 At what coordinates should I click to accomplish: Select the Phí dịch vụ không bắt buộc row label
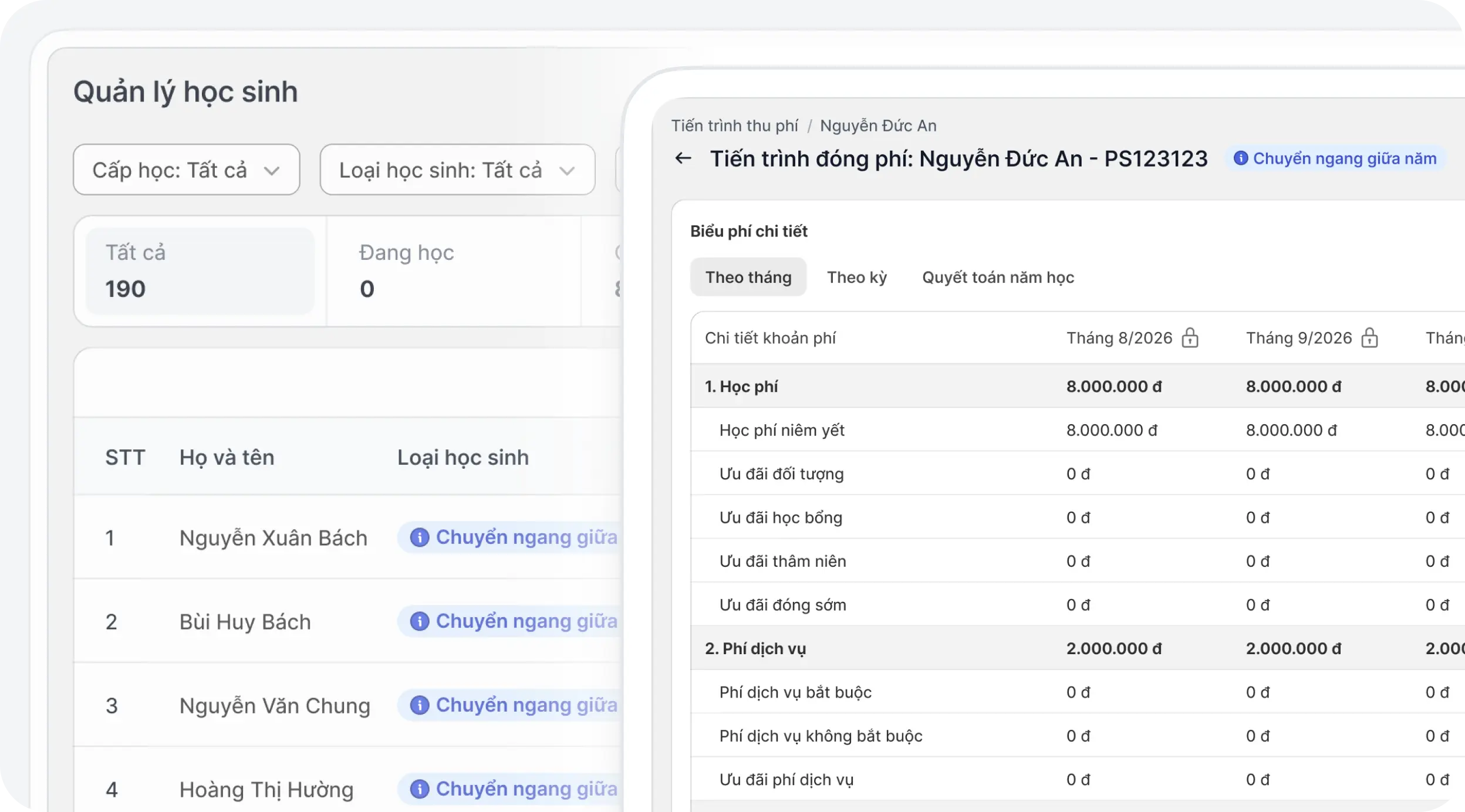pos(821,736)
